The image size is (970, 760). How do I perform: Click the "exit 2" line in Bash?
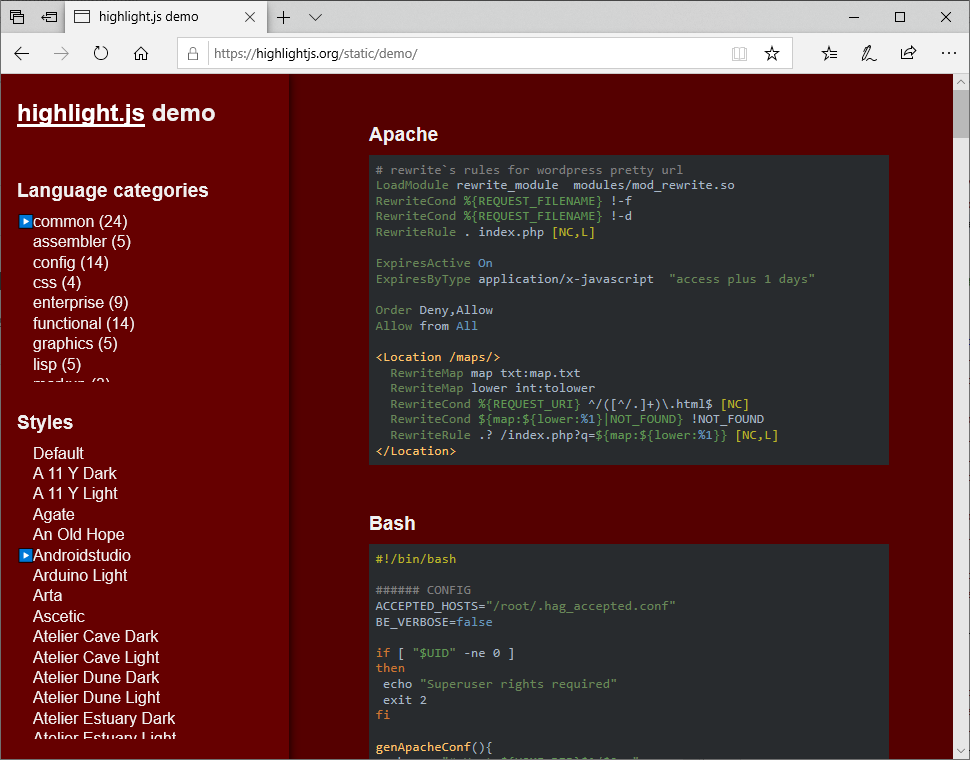click(405, 700)
